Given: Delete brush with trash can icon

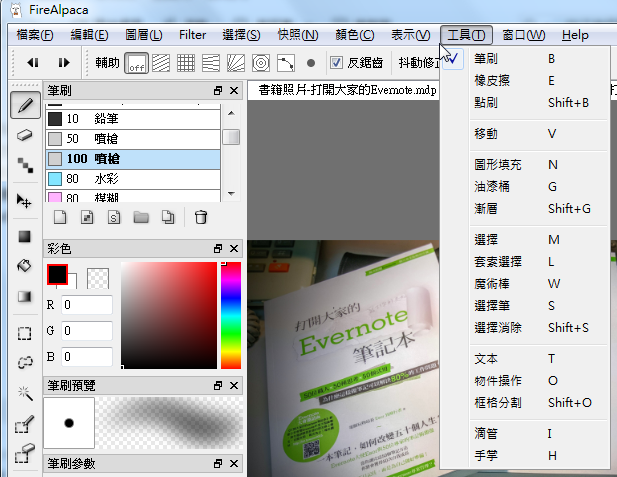Looking at the screenshot, I should tap(201, 217).
